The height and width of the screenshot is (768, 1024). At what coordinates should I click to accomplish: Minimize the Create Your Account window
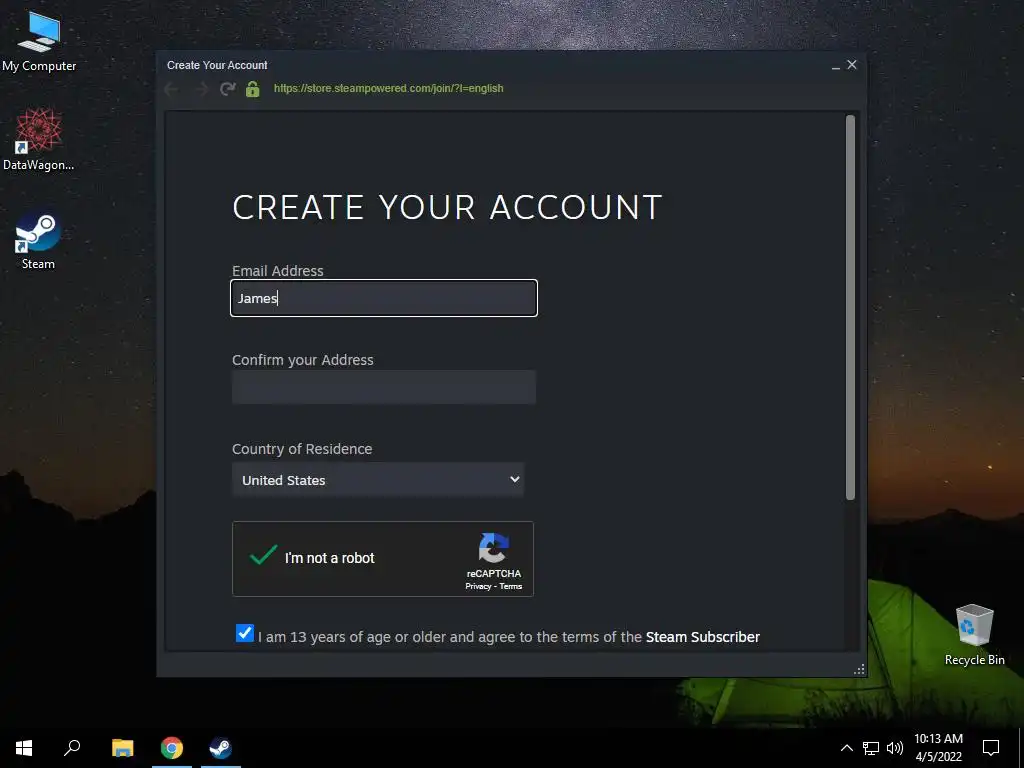(x=835, y=65)
